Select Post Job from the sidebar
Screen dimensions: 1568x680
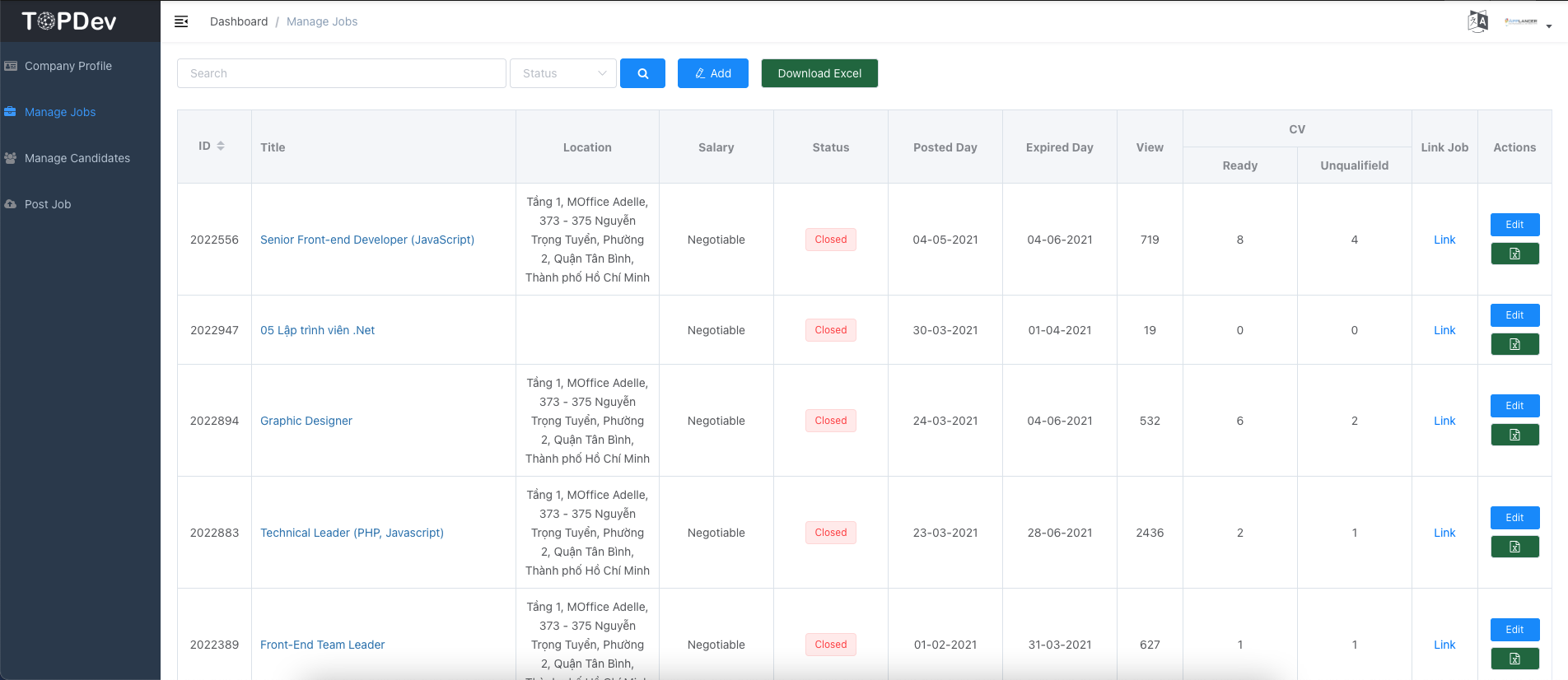point(48,204)
